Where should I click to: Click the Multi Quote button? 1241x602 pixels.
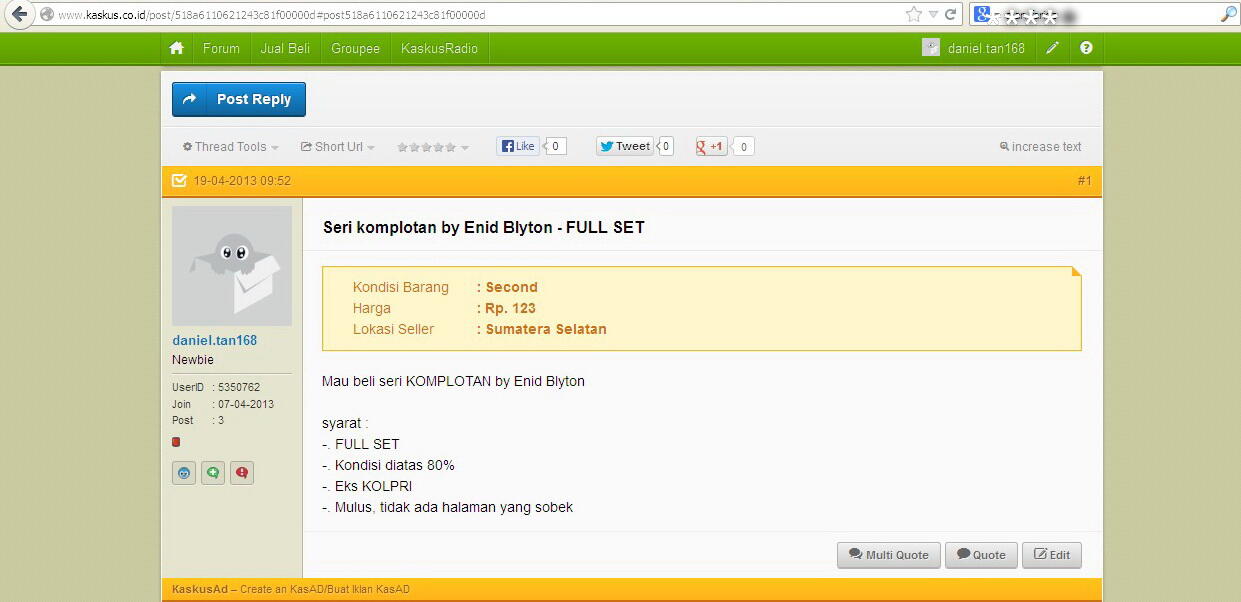click(889, 555)
